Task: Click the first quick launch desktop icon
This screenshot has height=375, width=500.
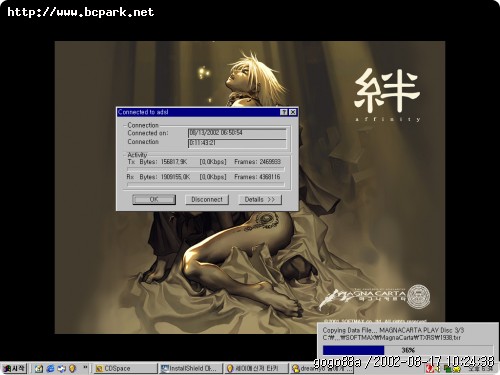Action: click(x=39, y=368)
